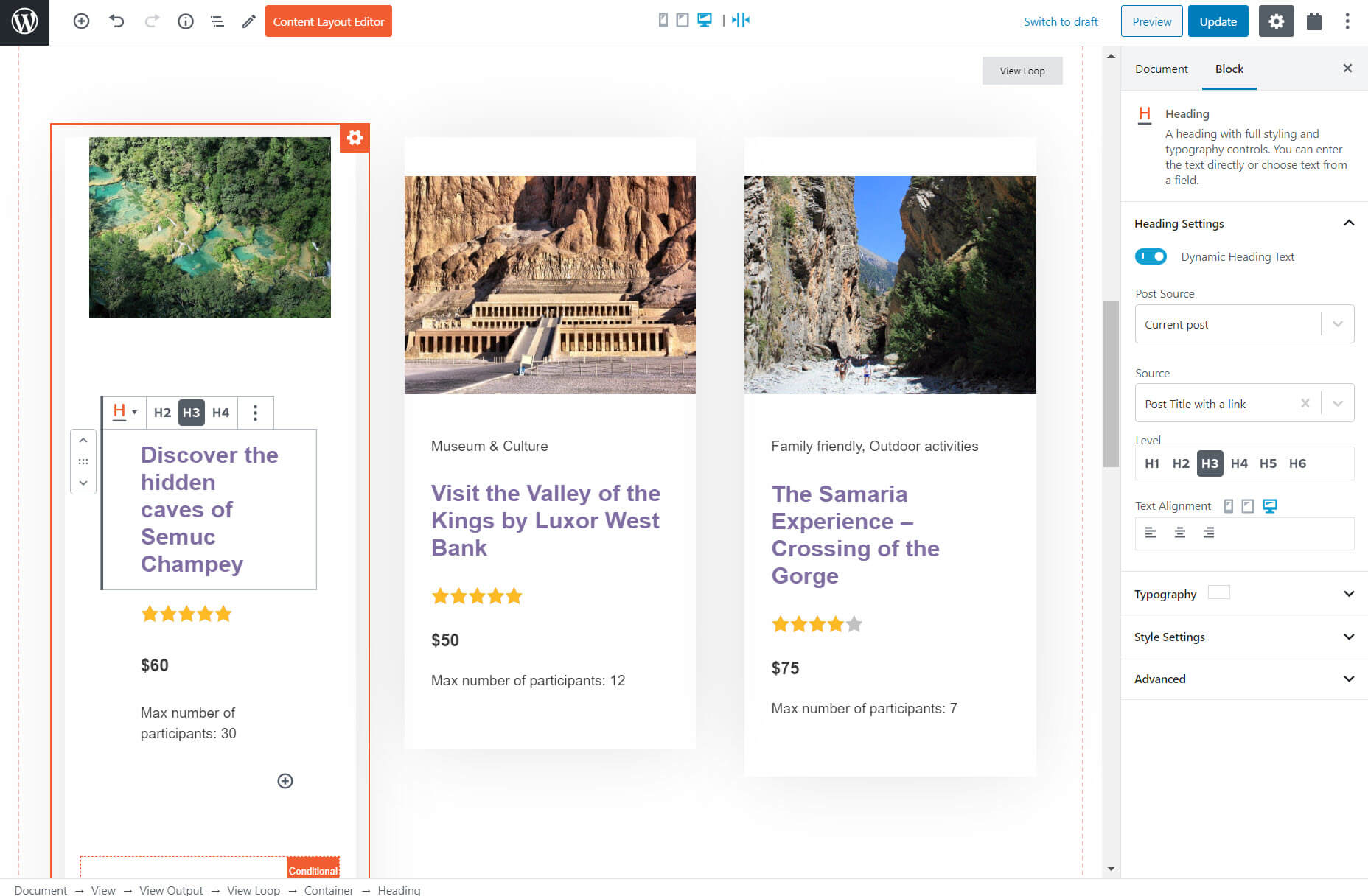
Task: Click View Output in the breadcrumb
Action: tap(171, 890)
